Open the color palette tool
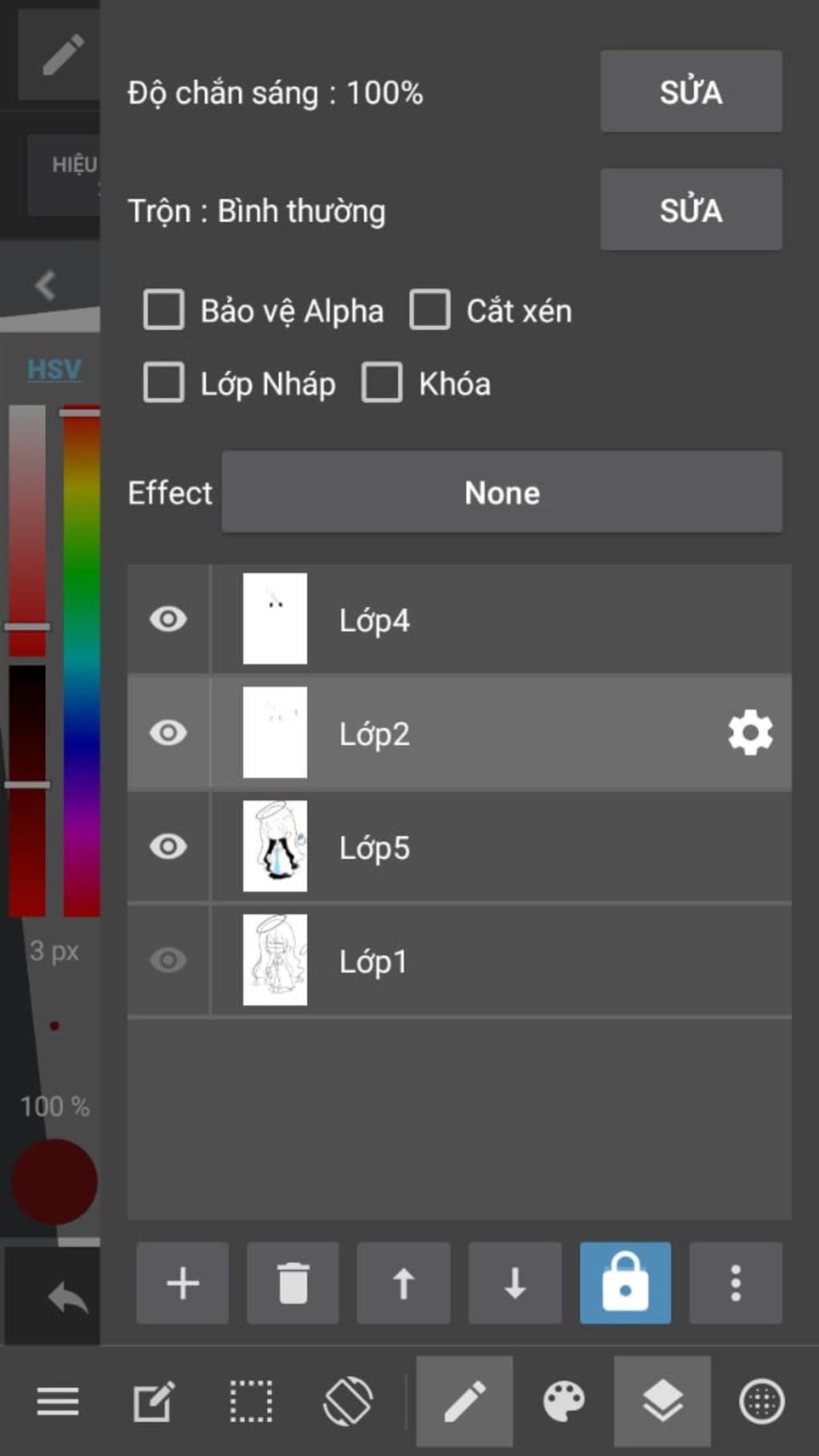 coord(564,1402)
